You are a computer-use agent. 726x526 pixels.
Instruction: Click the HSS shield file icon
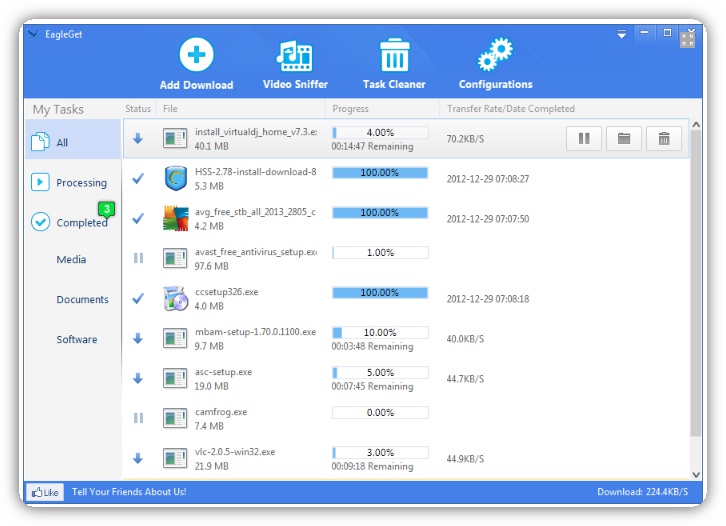point(175,178)
